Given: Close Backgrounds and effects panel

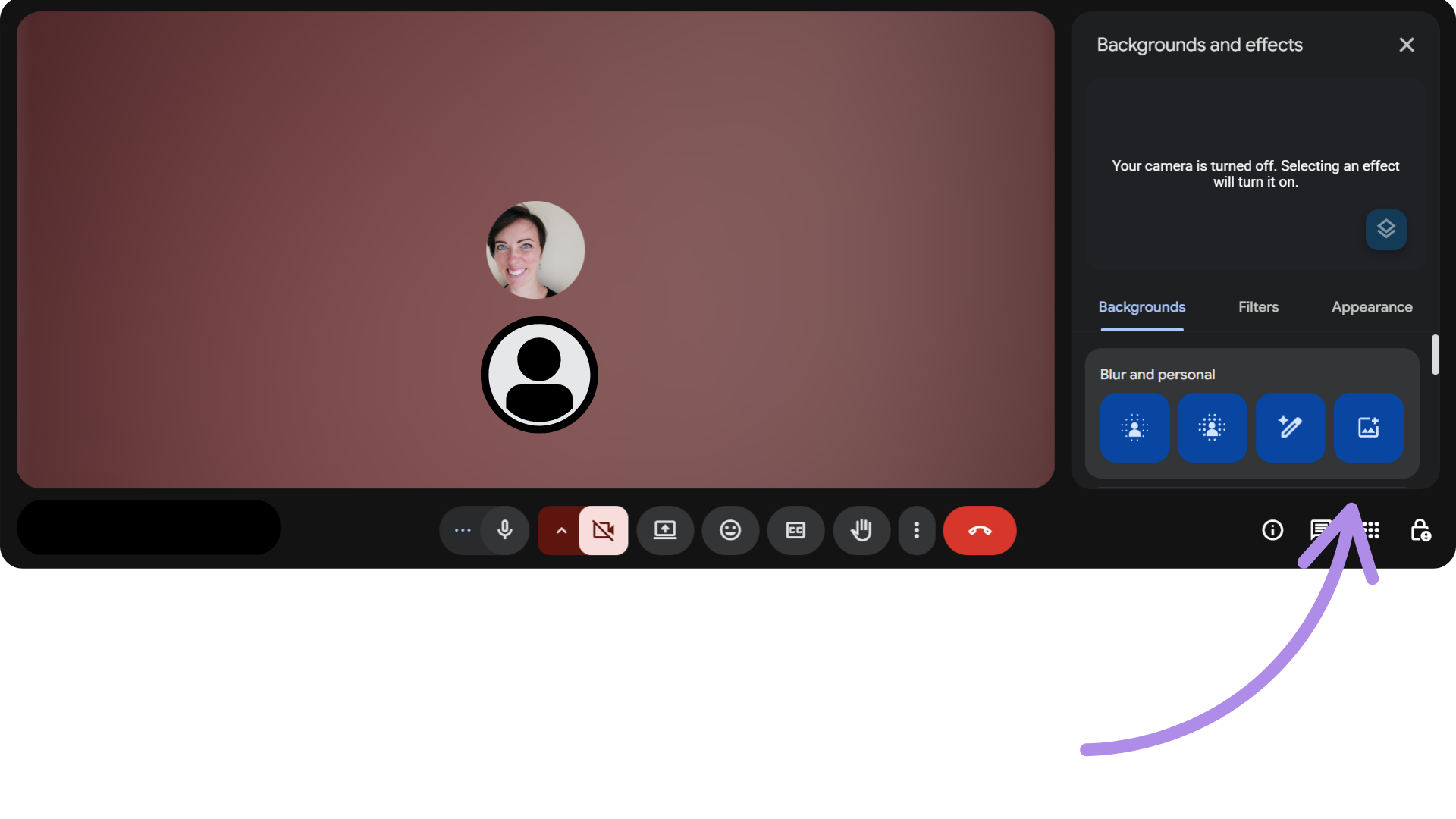Looking at the screenshot, I should coord(1407,45).
